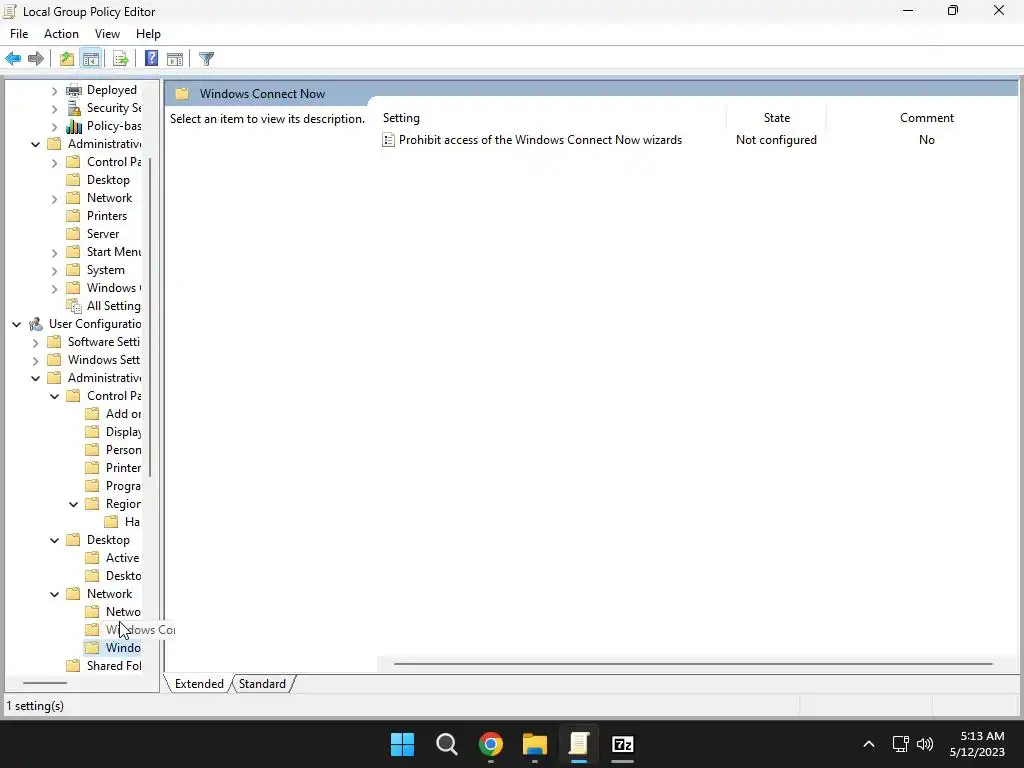This screenshot has width=1024, height=768.
Task: Toggle Show/Hide Action Pane icon
Action: [175, 59]
